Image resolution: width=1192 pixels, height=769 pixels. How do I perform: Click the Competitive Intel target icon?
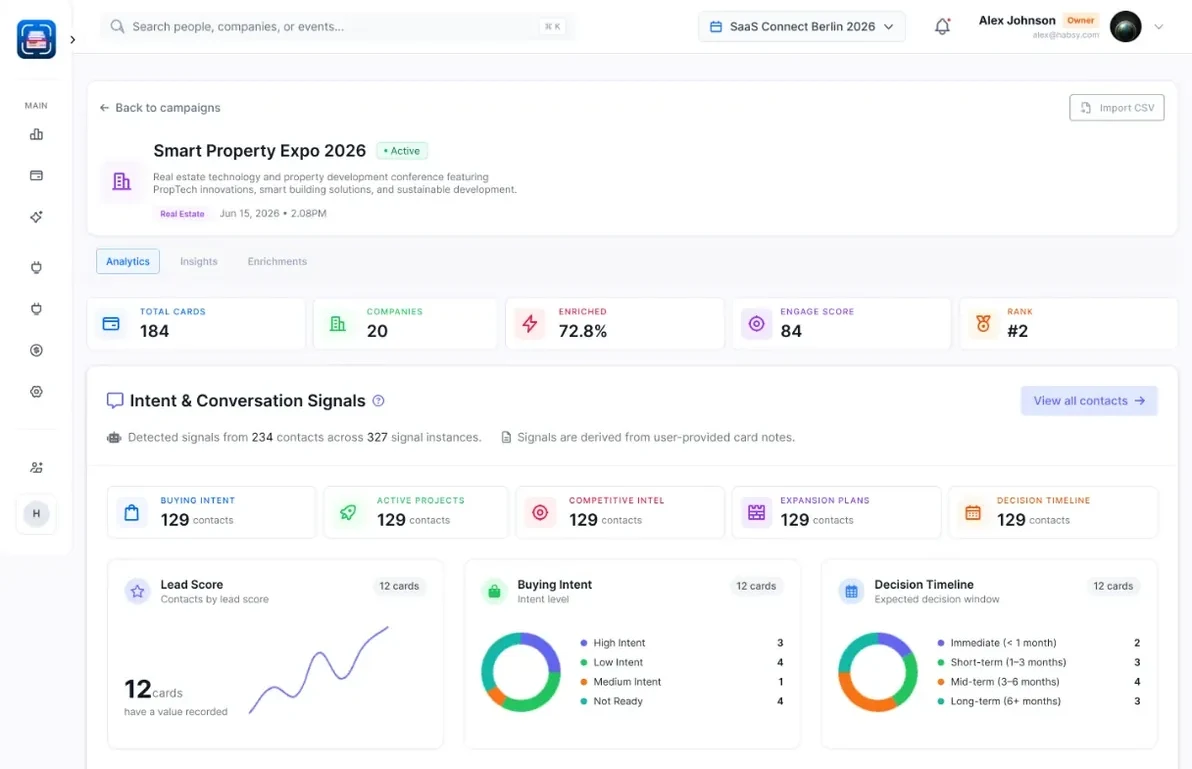pyautogui.click(x=540, y=513)
